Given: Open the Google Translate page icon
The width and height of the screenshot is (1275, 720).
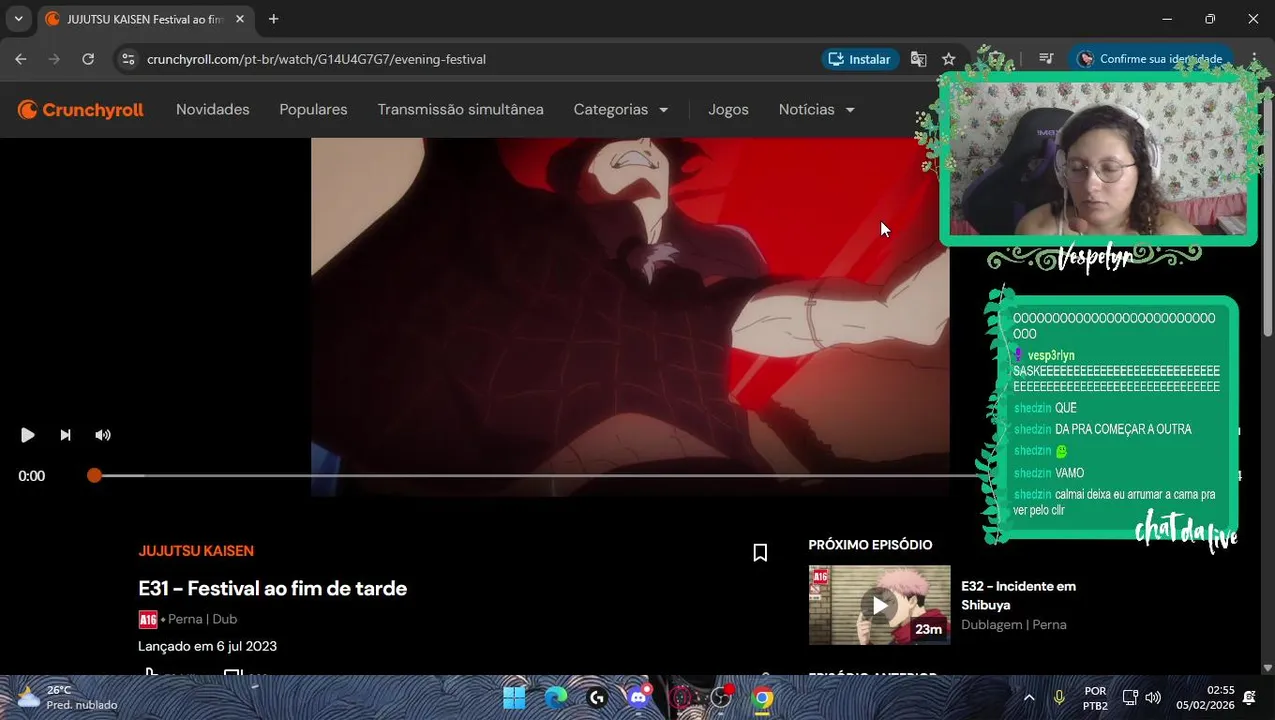Looking at the screenshot, I should [918, 59].
